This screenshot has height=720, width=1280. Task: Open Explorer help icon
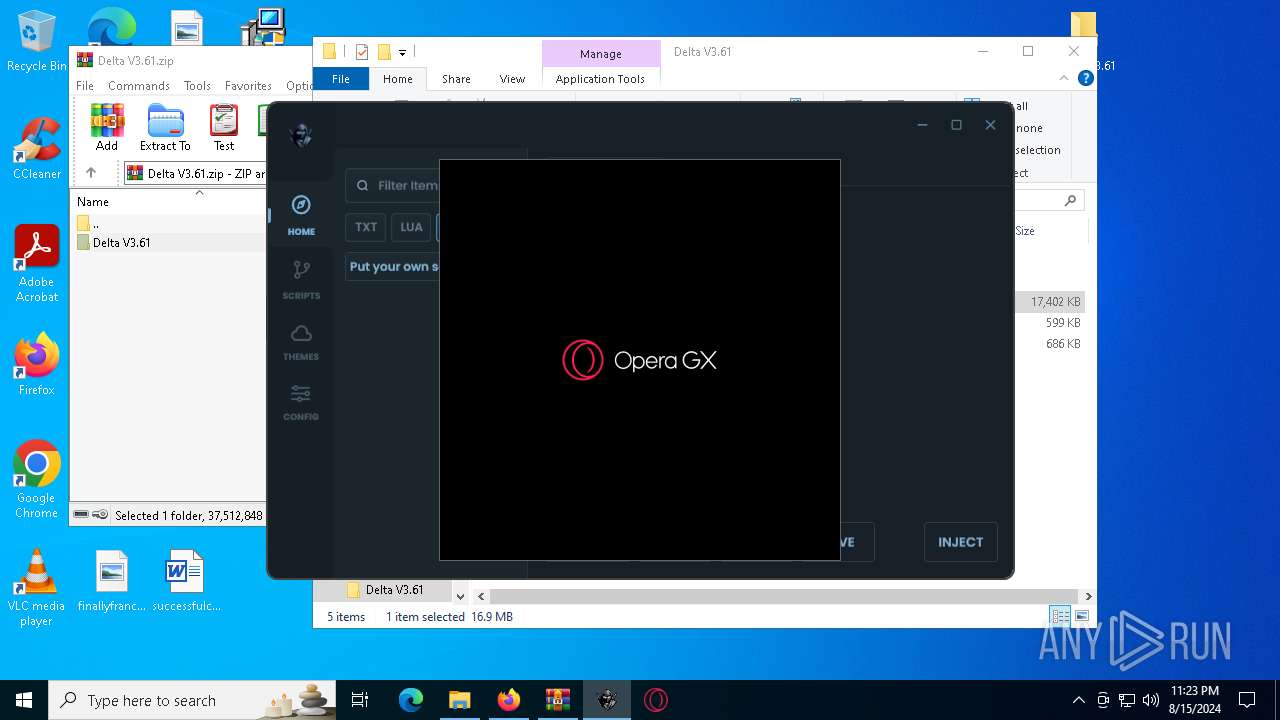pyautogui.click(x=1085, y=79)
